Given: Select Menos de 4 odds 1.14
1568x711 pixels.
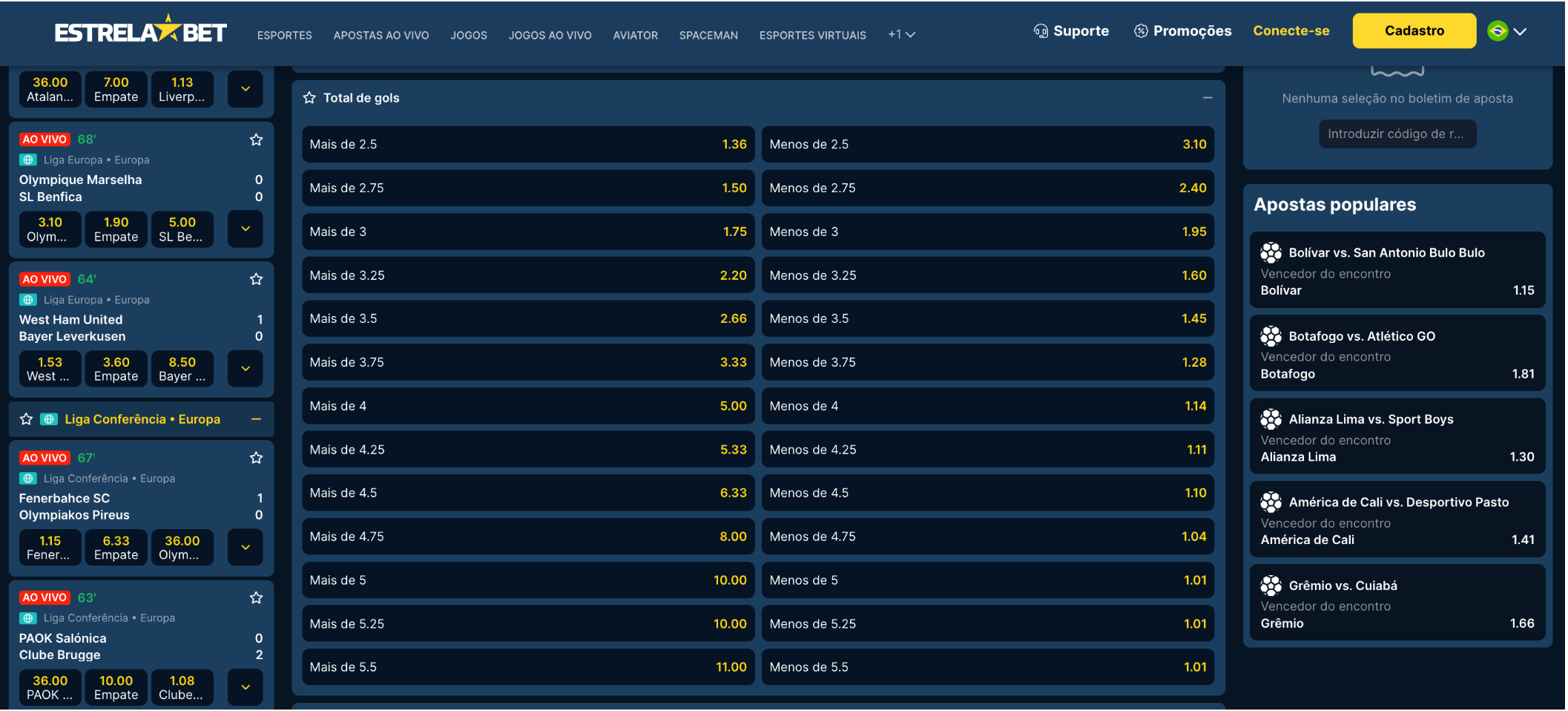Looking at the screenshot, I should [x=988, y=406].
